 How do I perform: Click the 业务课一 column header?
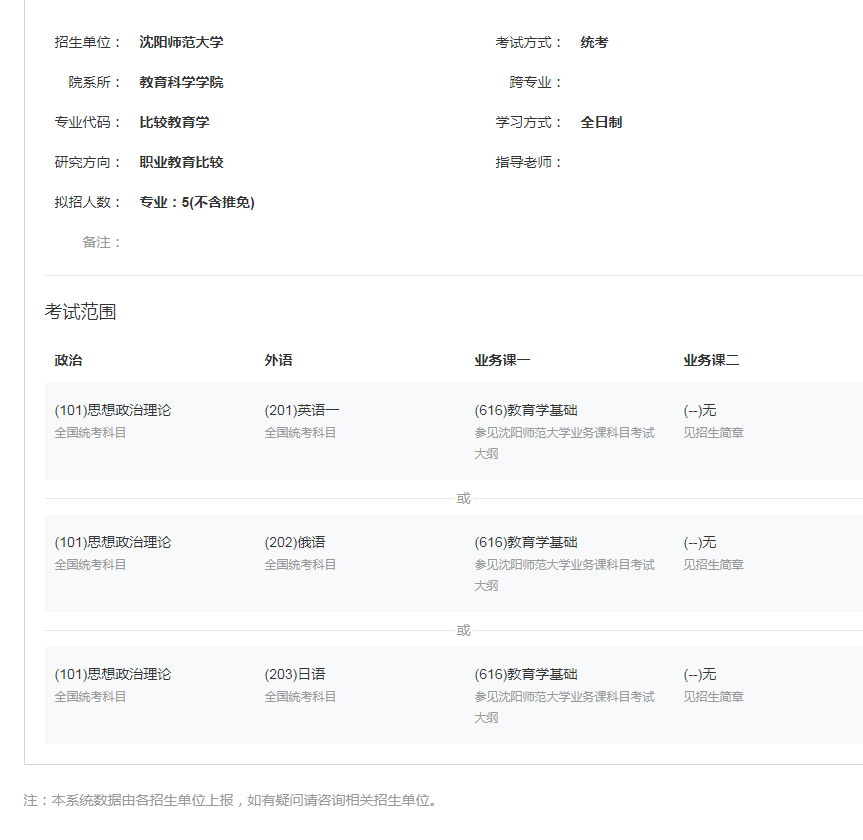(502, 360)
